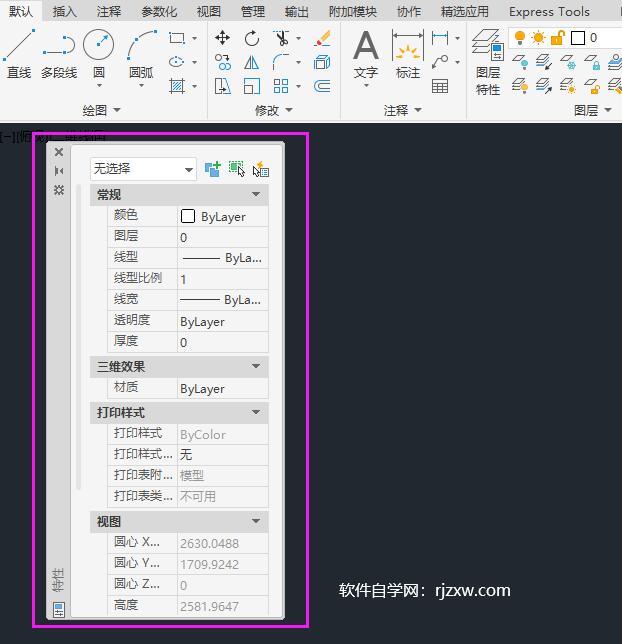The height and width of the screenshot is (644, 622).
Task: Click the layer color swatch in ribbon
Action: pyautogui.click(x=578, y=38)
